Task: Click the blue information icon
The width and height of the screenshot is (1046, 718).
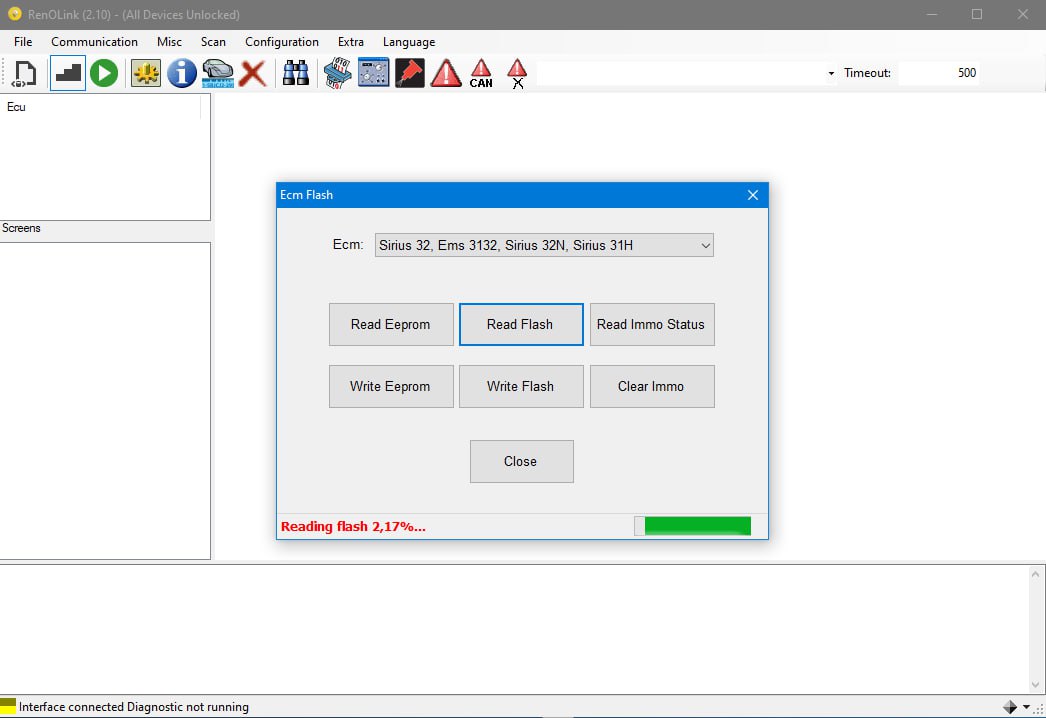Action: tap(182, 73)
